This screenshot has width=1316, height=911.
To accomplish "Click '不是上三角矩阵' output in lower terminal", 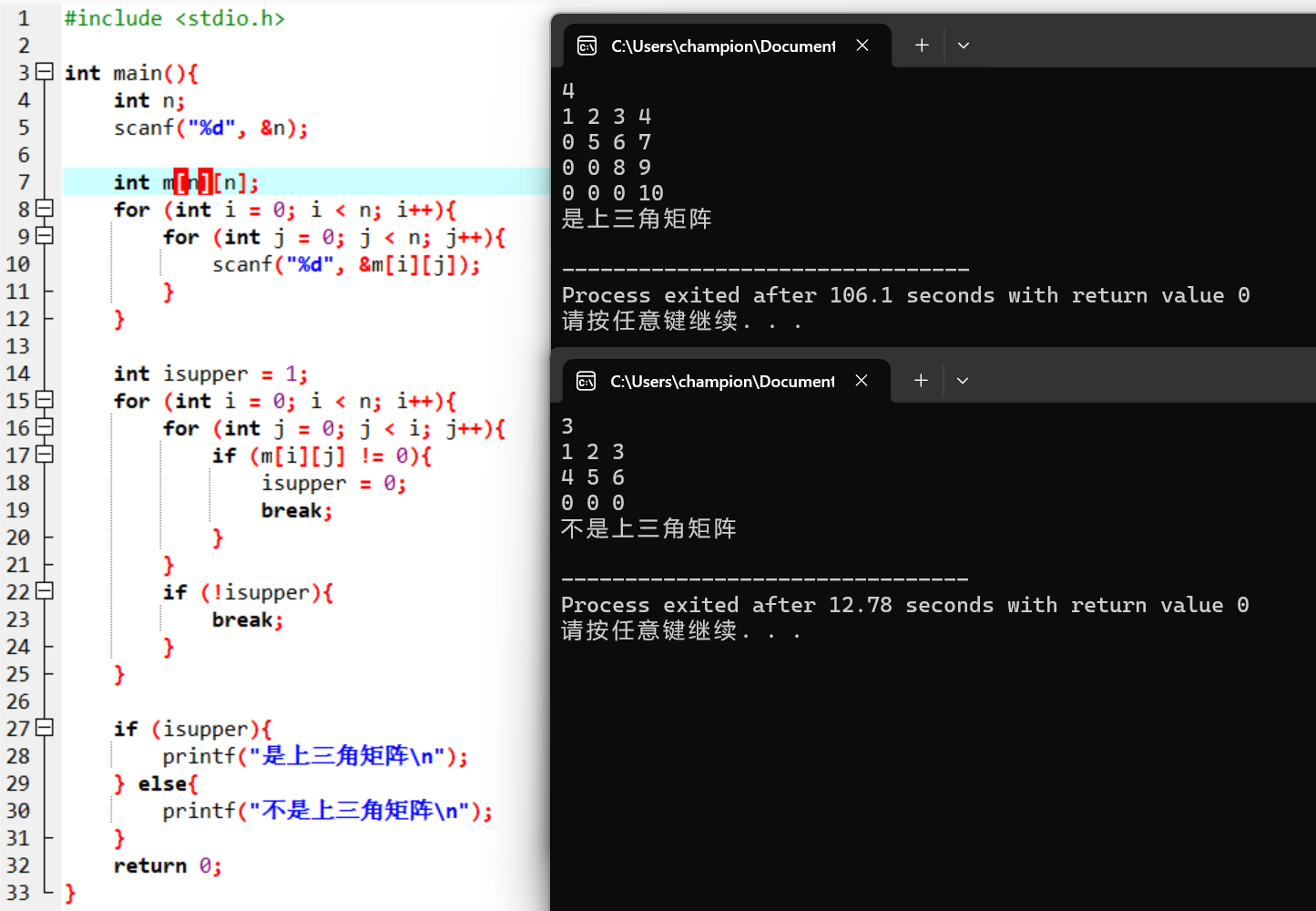I will [x=648, y=528].
